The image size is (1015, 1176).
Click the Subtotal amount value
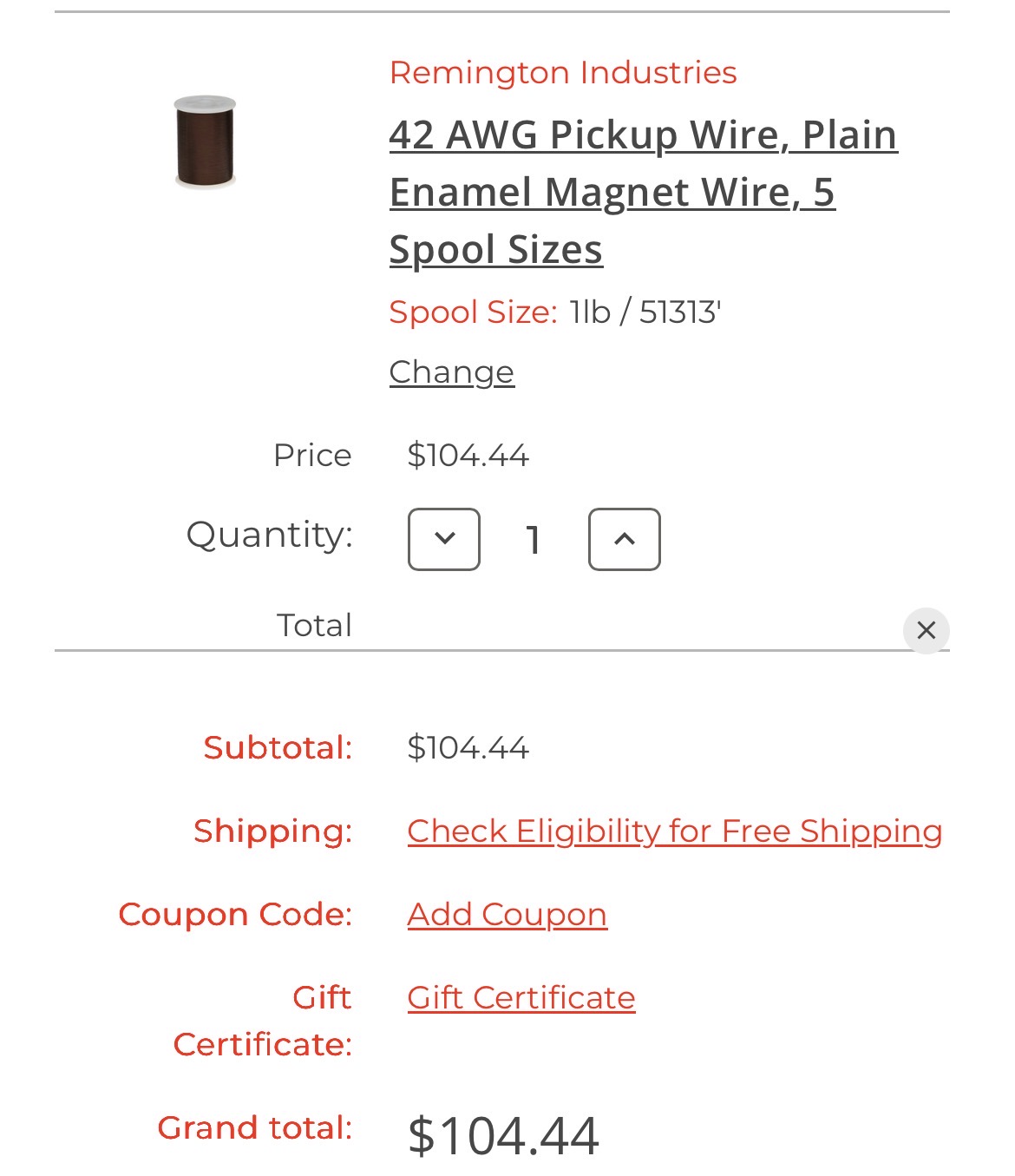(x=468, y=748)
